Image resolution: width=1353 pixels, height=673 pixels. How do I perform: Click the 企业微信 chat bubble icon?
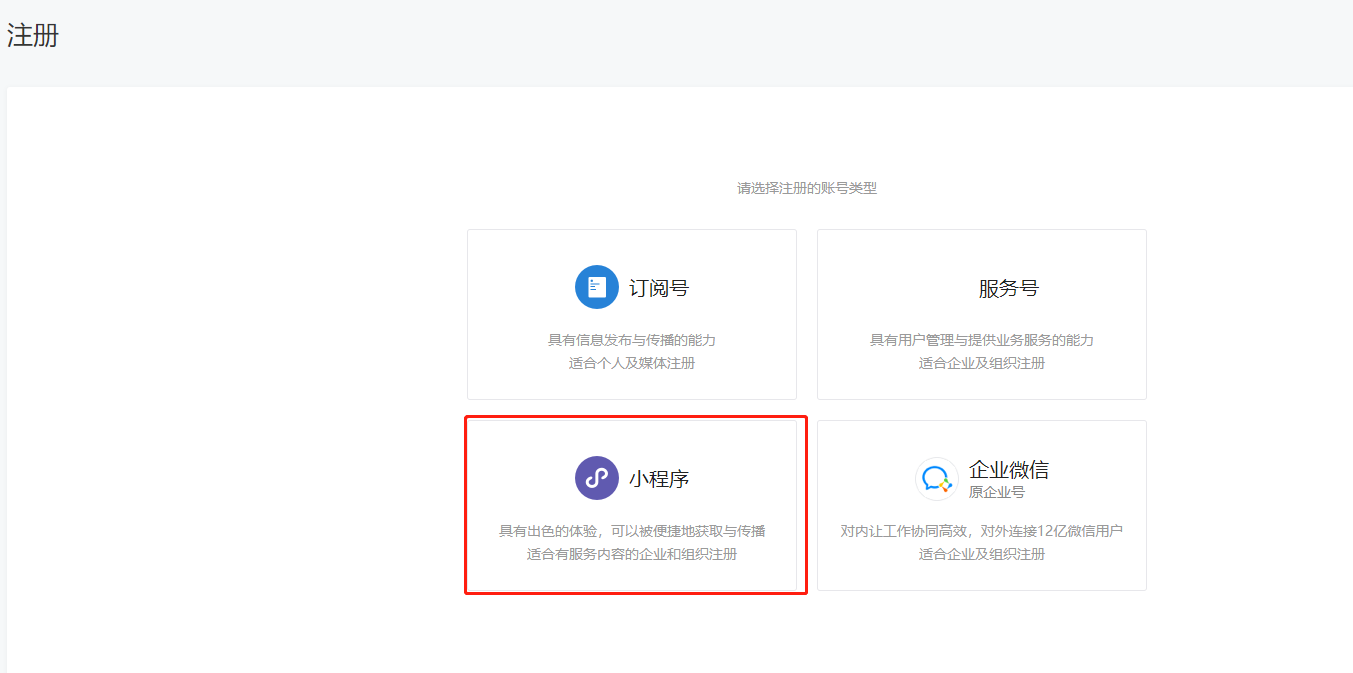coord(937,479)
